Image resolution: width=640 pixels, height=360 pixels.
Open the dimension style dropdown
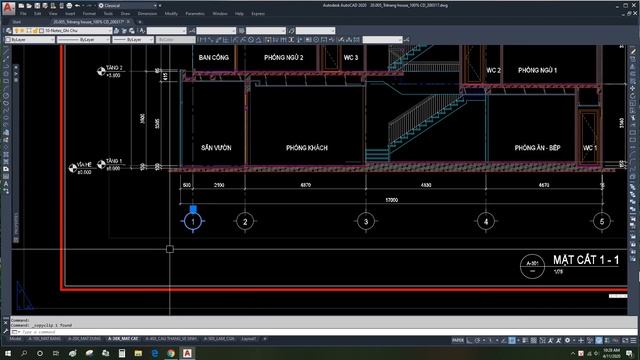coord(216,31)
